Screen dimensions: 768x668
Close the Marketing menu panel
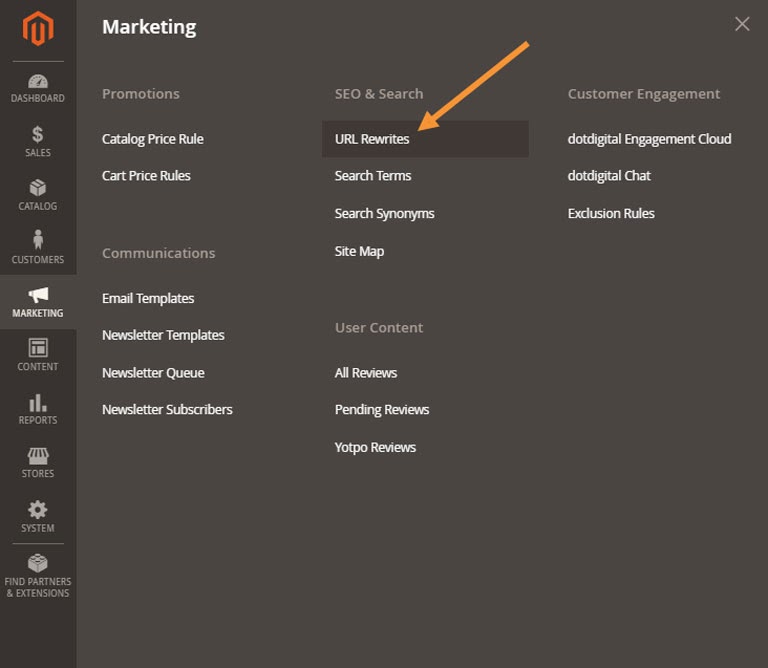pyautogui.click(x=742, y=24)
